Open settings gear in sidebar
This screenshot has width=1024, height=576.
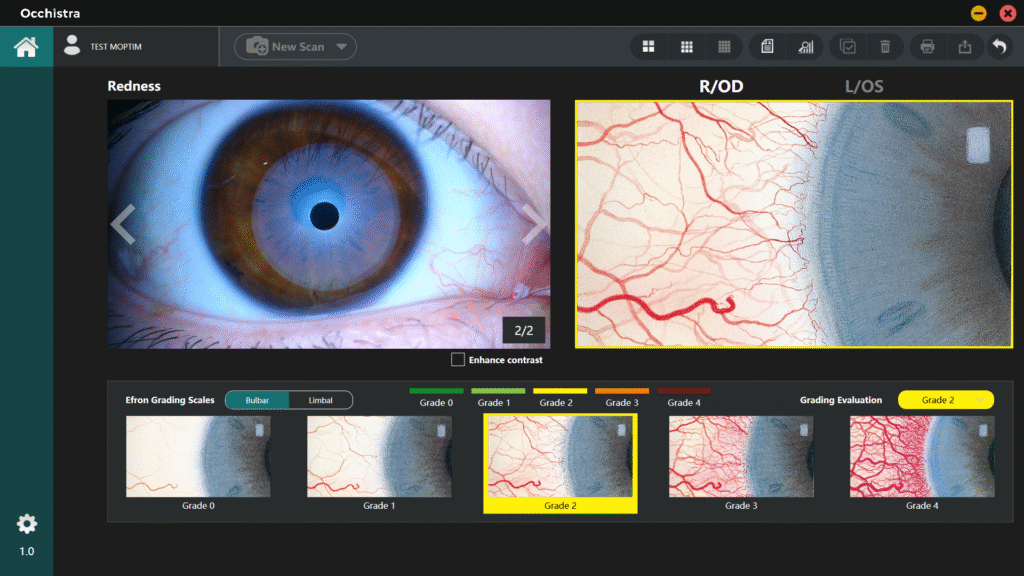tap(26, 524)
